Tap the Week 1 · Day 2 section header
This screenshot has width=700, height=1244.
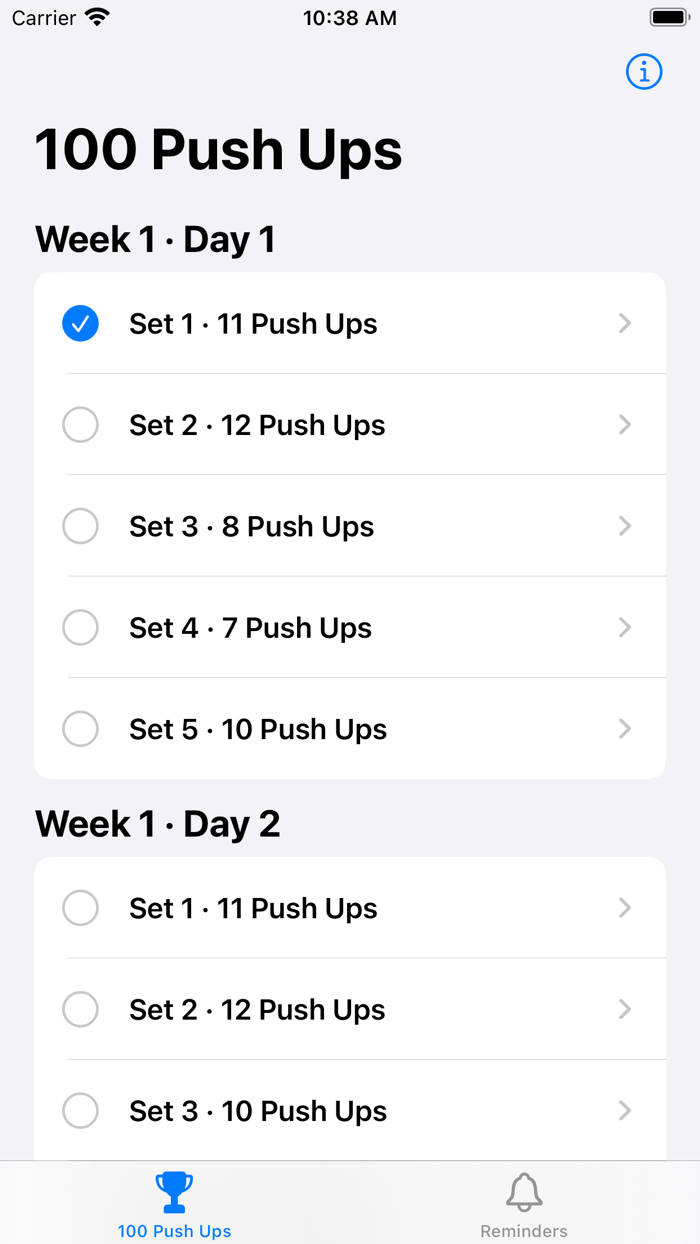pyautogui.click(x=156, y=823)
